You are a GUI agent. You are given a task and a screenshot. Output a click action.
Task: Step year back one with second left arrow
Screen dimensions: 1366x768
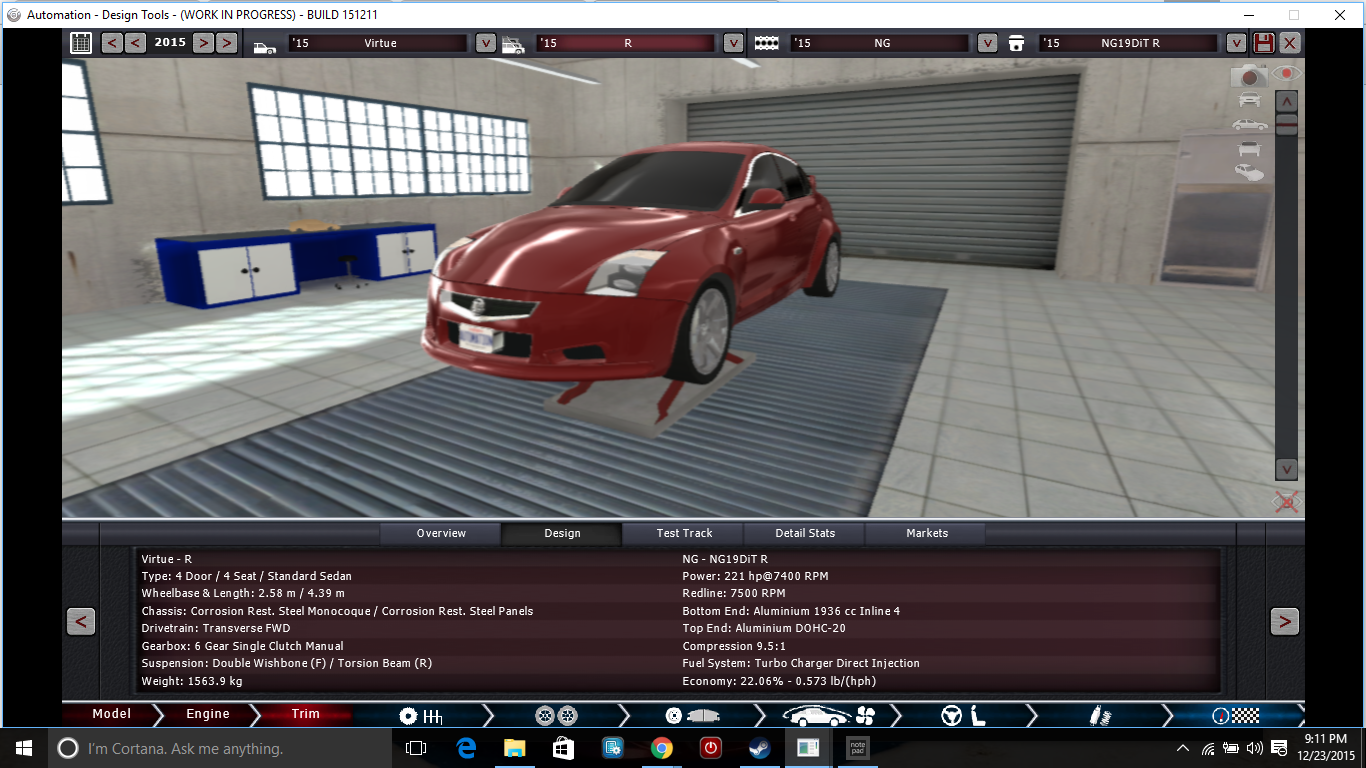point(136,43)
